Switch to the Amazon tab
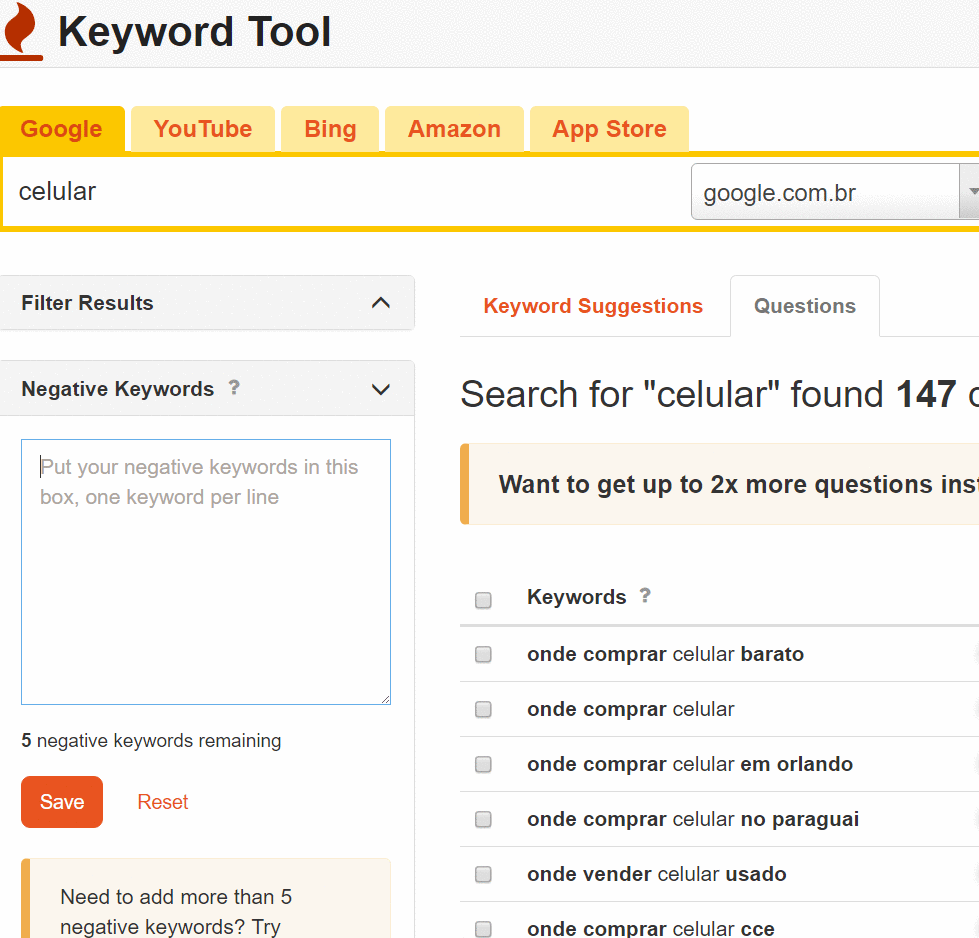 click(x=454, y=129)
